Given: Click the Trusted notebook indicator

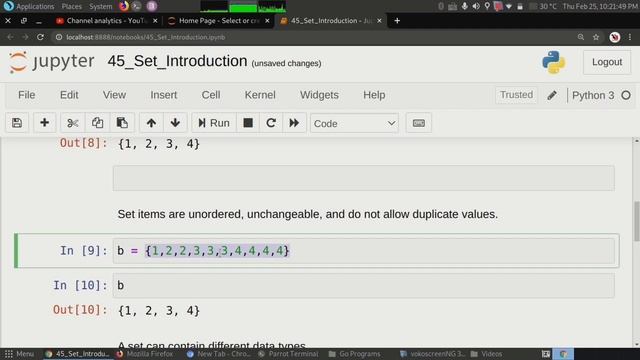Looking at the screenshot, I should pyautogui.click(x=516, y=95).
